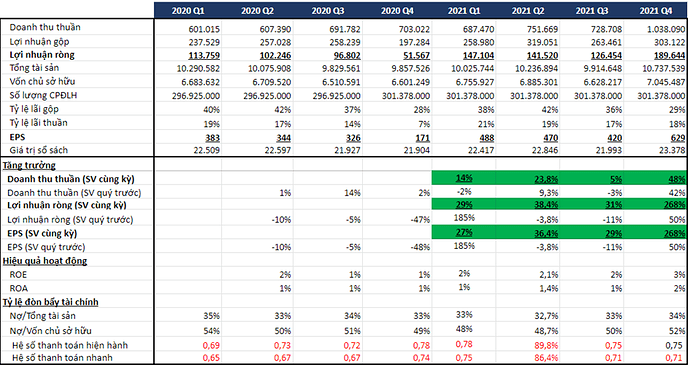This screenshot has height=367, width=690.
Task: Select the green 38,4% net profit growth cell
Action: 527,205
